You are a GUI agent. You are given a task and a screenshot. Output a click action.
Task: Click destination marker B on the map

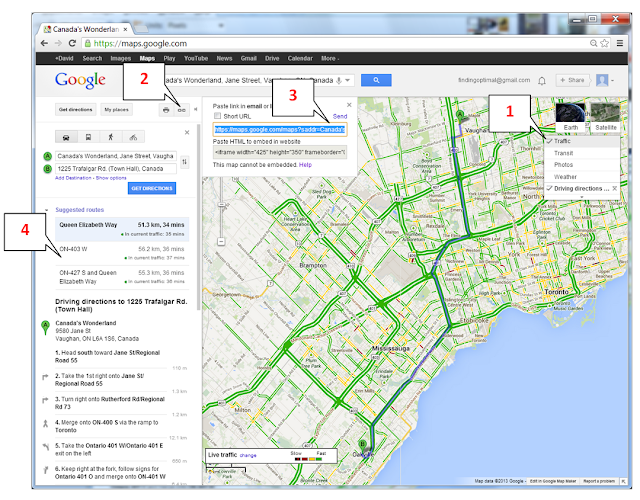(x=362, y=445)
